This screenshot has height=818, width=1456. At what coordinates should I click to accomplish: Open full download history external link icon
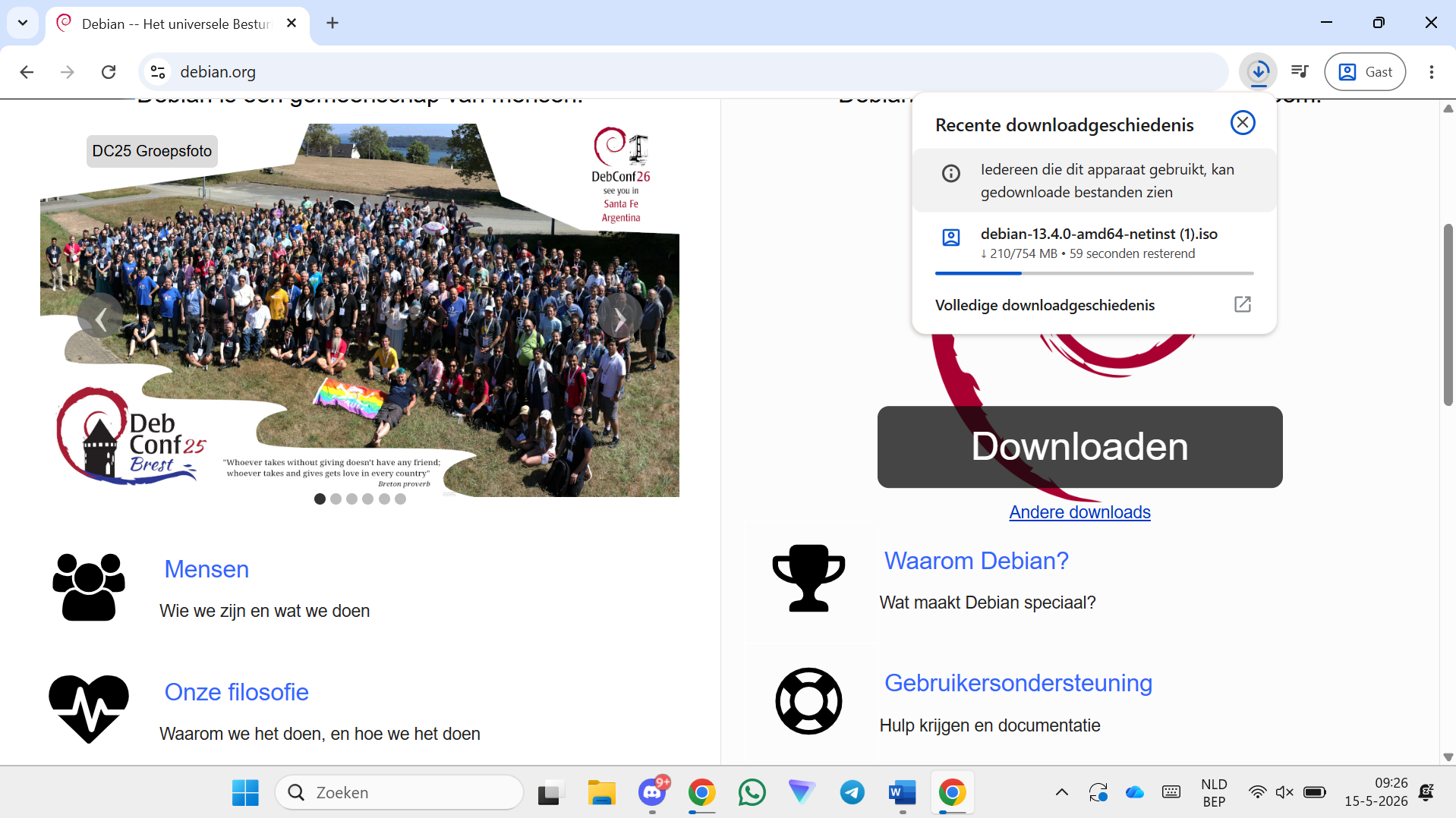point(1243,304)
